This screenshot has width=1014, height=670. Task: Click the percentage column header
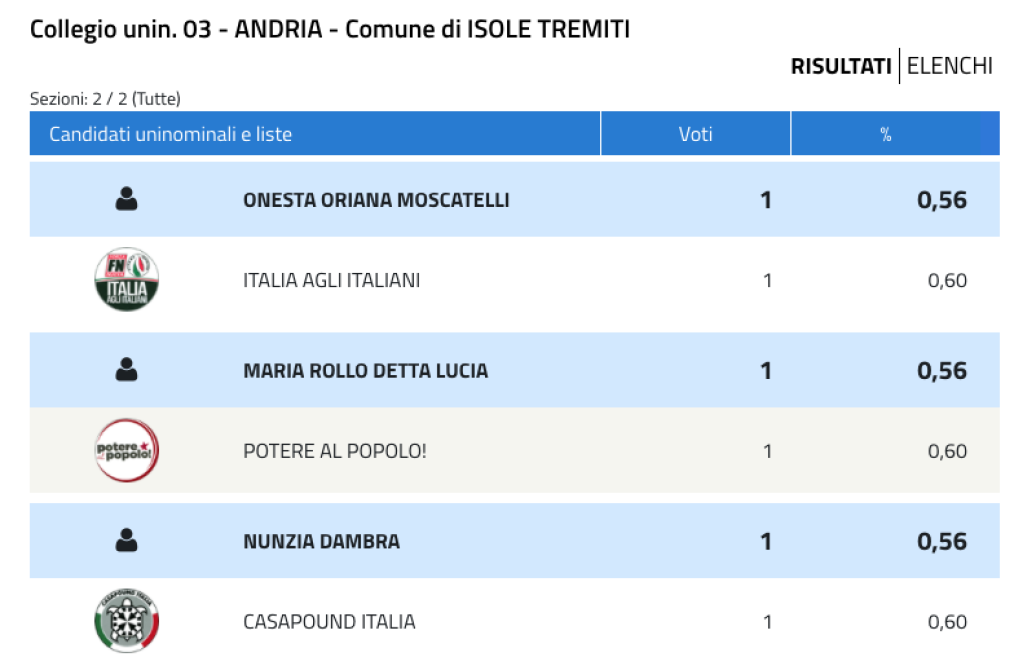[885, 134]
